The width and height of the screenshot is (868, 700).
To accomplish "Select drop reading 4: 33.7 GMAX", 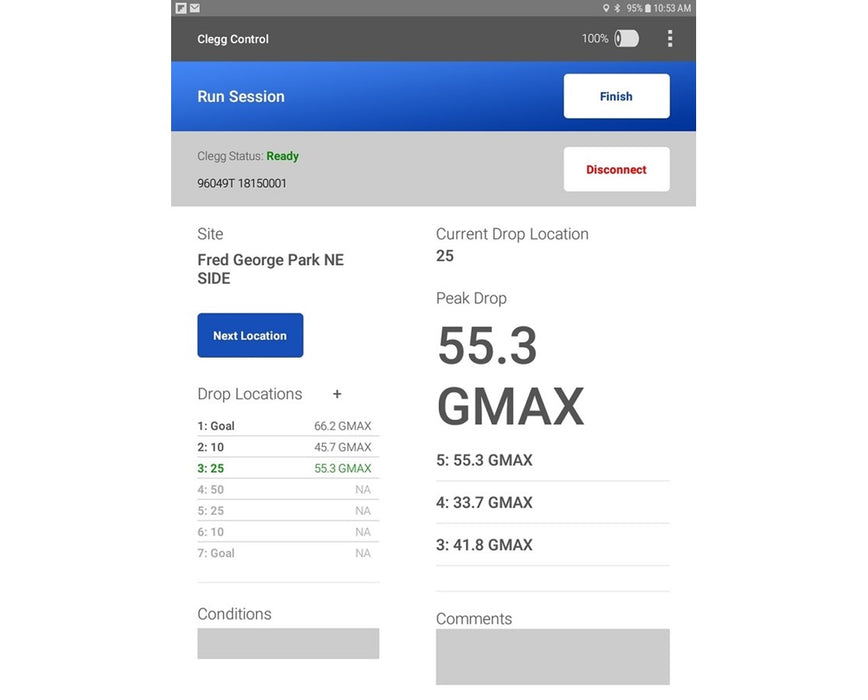I will click(x=552, y=503).
